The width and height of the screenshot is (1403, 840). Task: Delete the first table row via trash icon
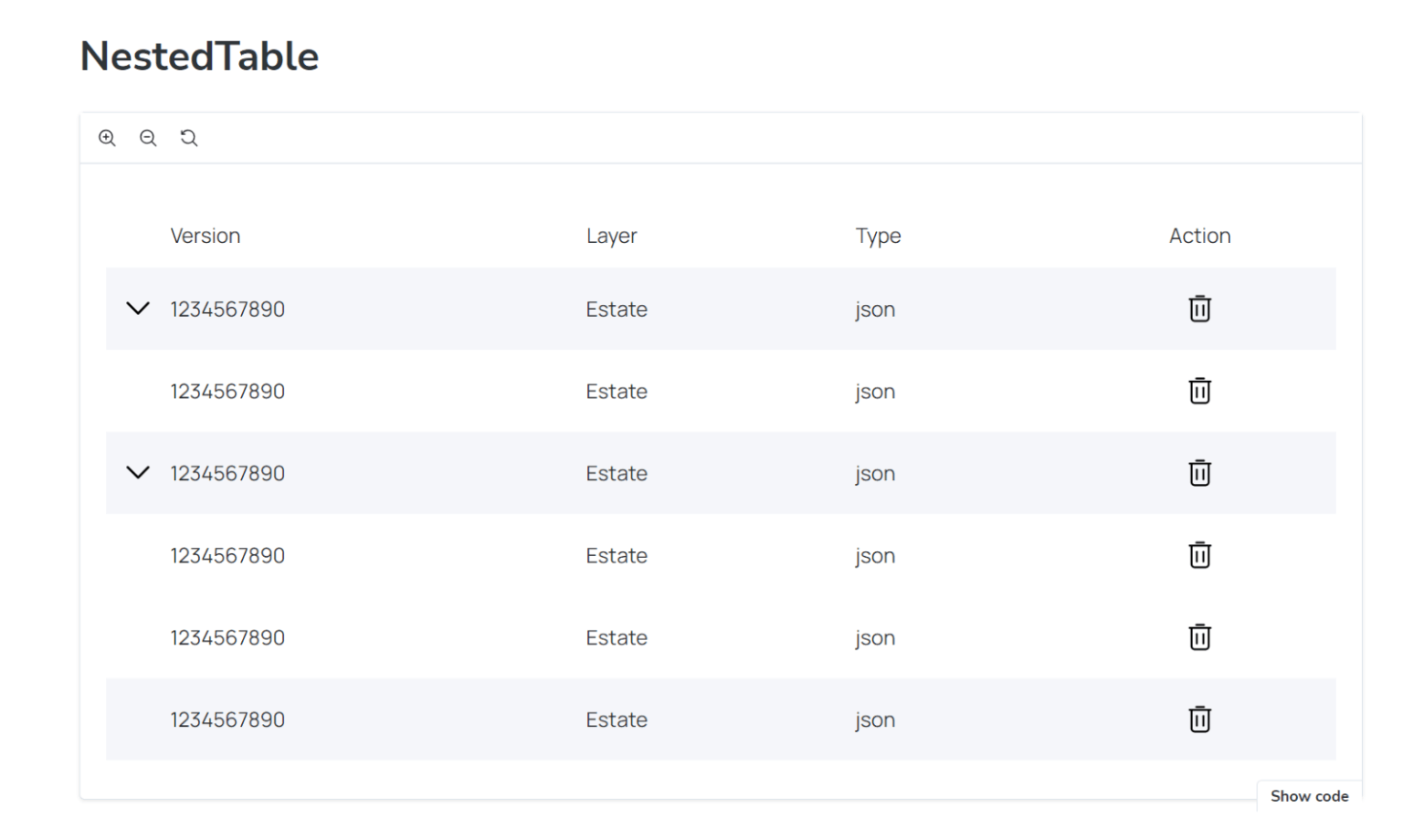tap(1199, 309)
